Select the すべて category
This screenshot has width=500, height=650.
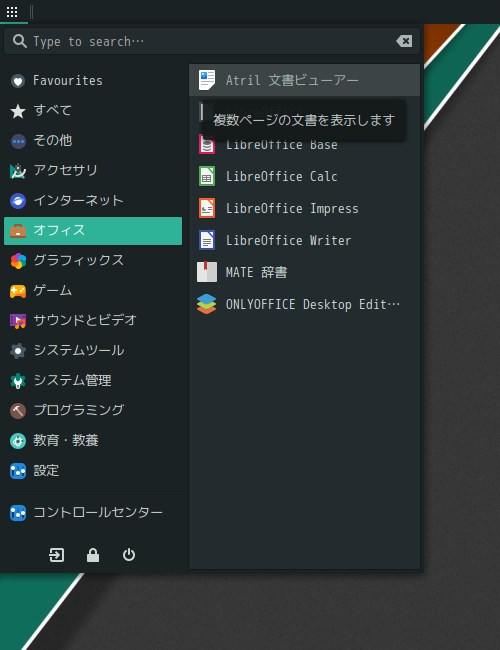[93, 111]
